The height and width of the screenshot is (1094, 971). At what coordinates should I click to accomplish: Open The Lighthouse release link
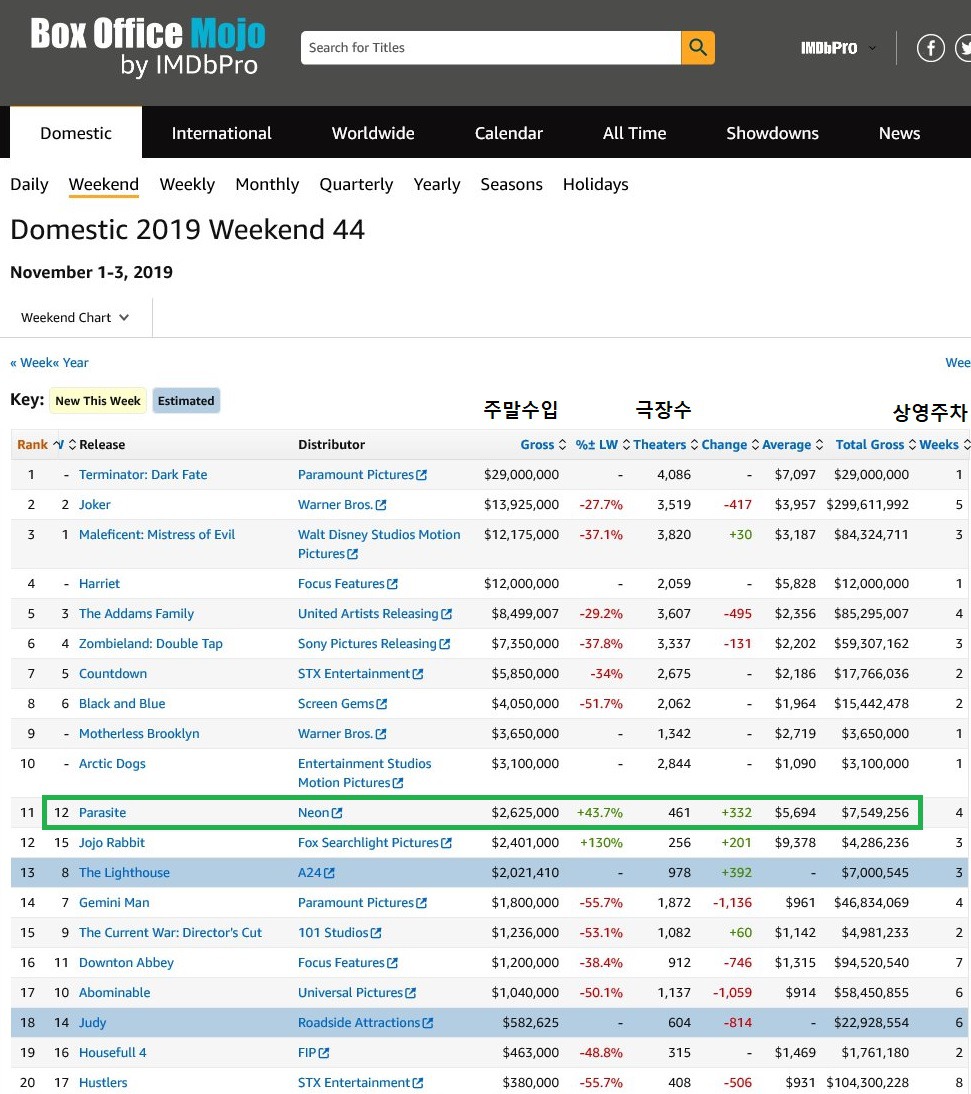pos(124,873)
